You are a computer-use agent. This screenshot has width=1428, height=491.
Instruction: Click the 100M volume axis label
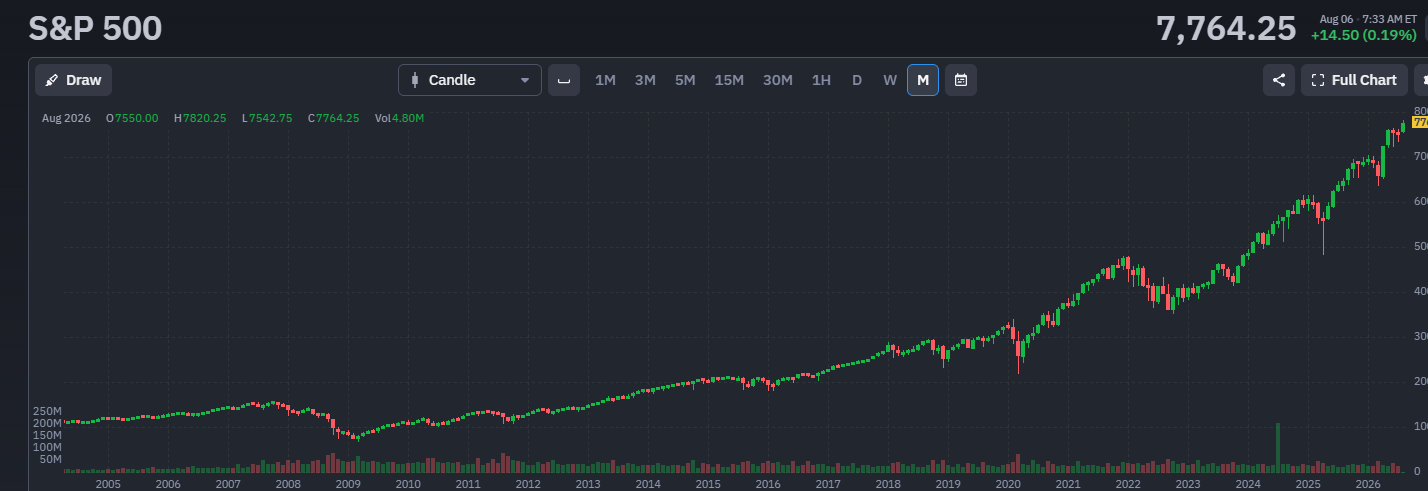[x=48, y=447]
